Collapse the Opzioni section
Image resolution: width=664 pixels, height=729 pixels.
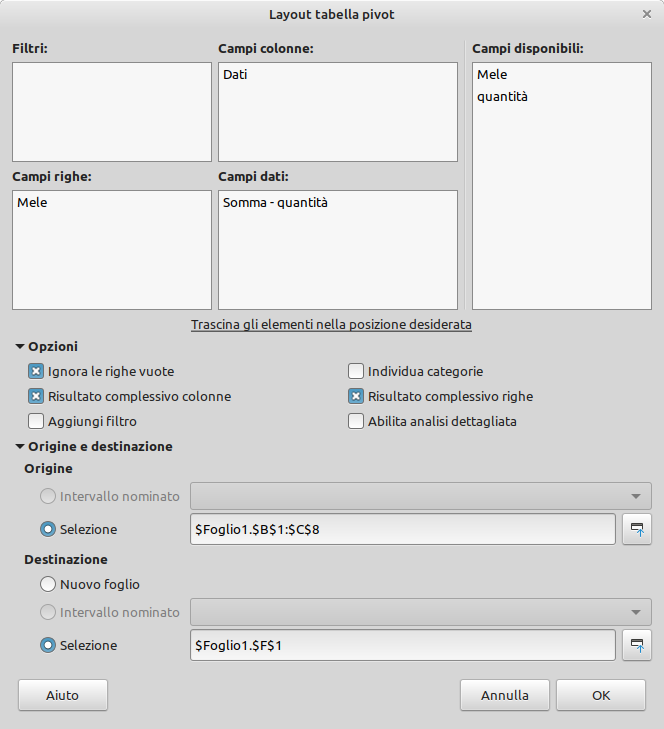coord(20,346)
